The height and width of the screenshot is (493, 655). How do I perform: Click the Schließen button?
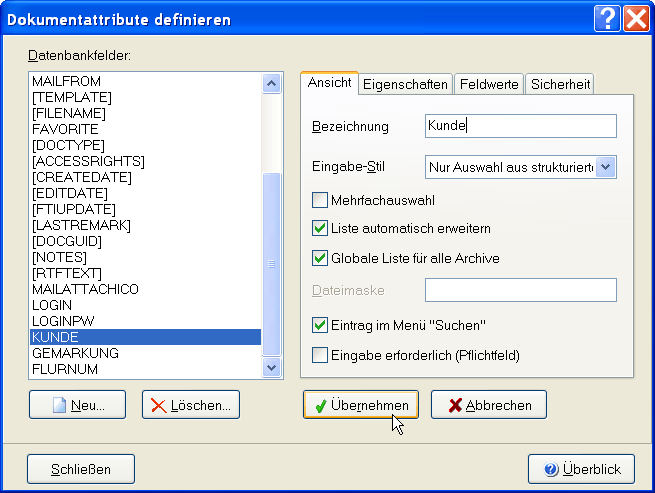coord(81,469)
